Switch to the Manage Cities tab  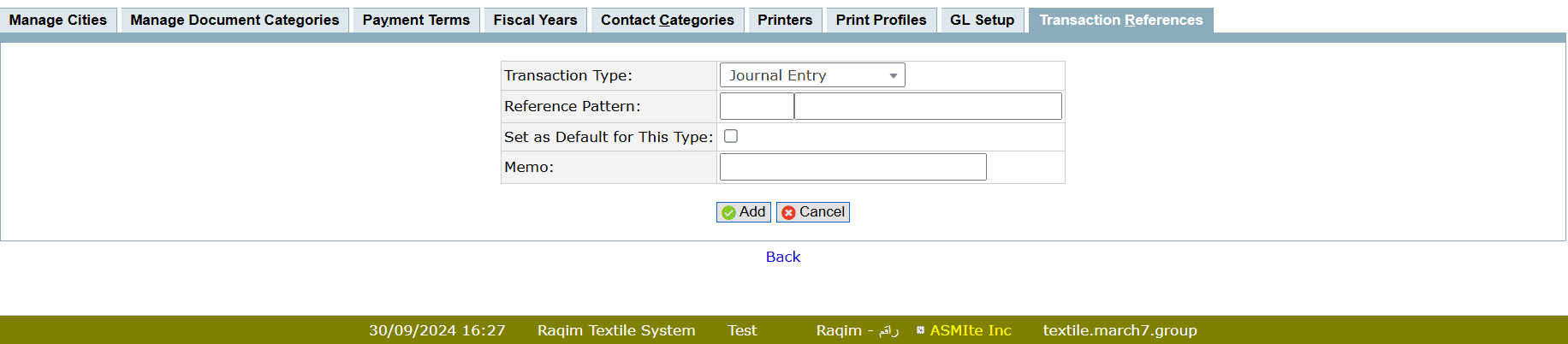click(x=58, y=20)
